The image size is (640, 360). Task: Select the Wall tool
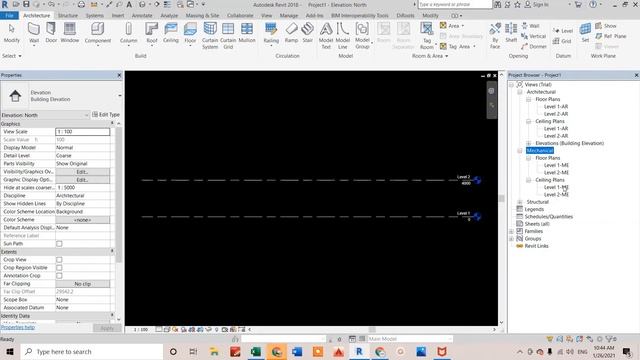34,33
